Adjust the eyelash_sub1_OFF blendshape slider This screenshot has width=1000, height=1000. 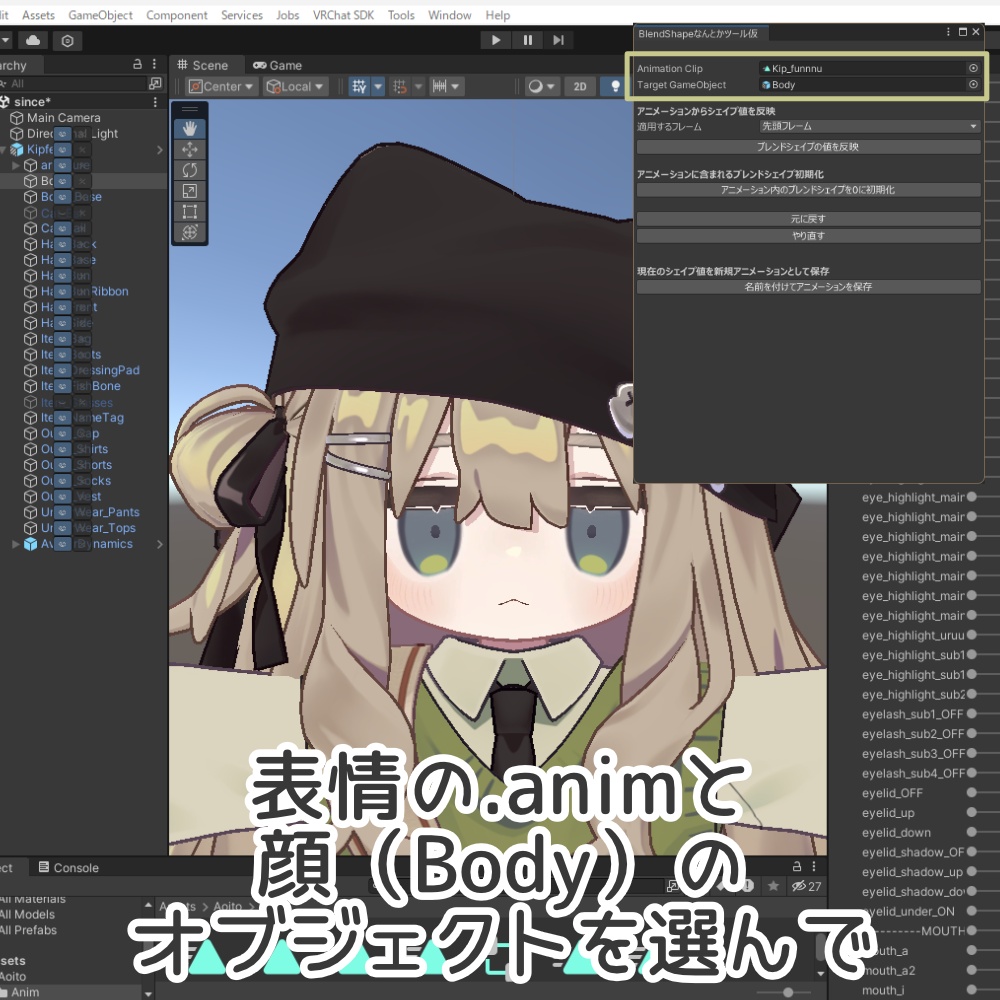[x=971, y=714]
